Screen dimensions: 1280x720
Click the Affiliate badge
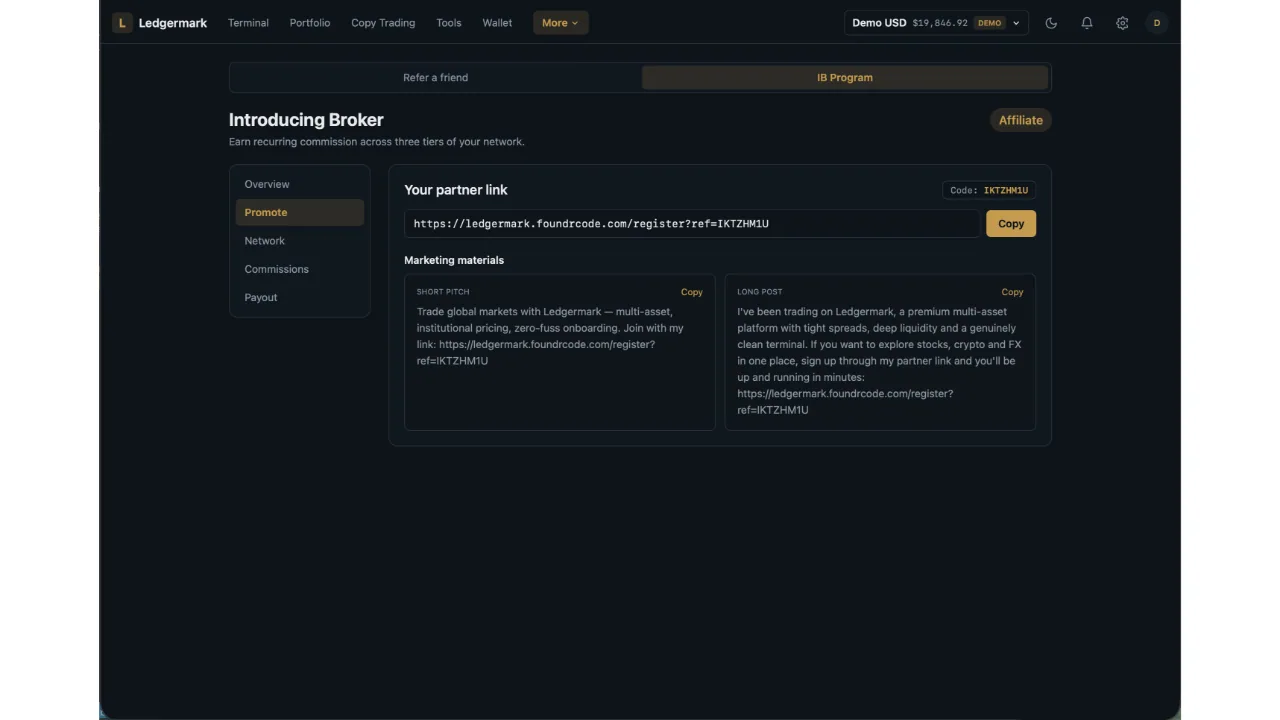point(1021,120)
